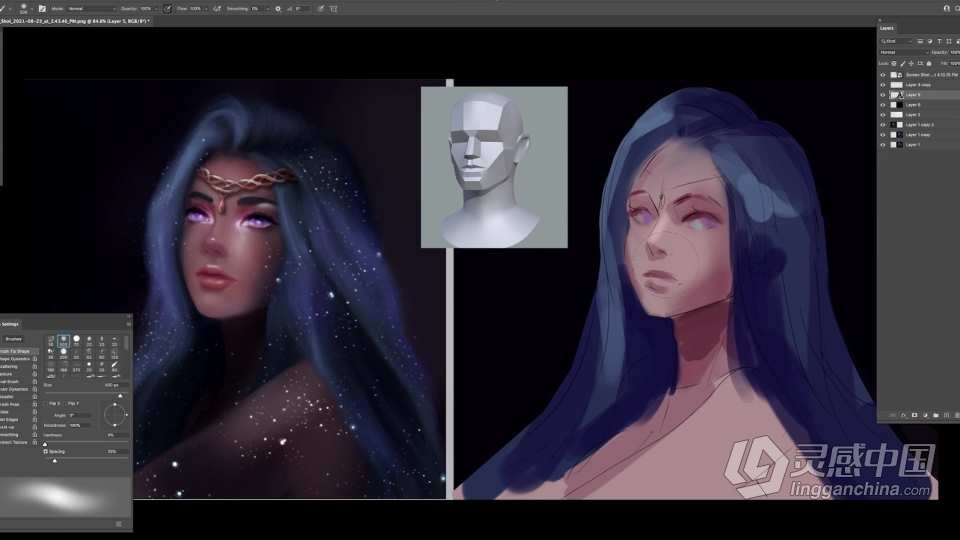
Task: Hide the Layer 3 eye icon
Action: (x=883, y=114)
